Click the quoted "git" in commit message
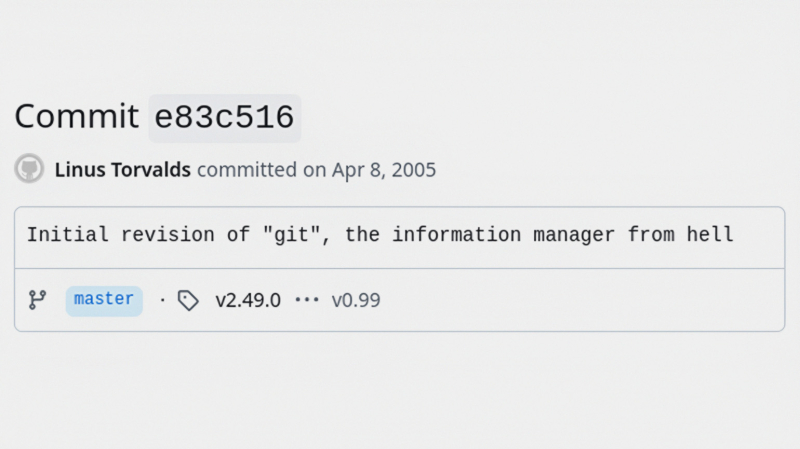Image resolution: width=800 pixels, height=449 pixels. [297, 235]
